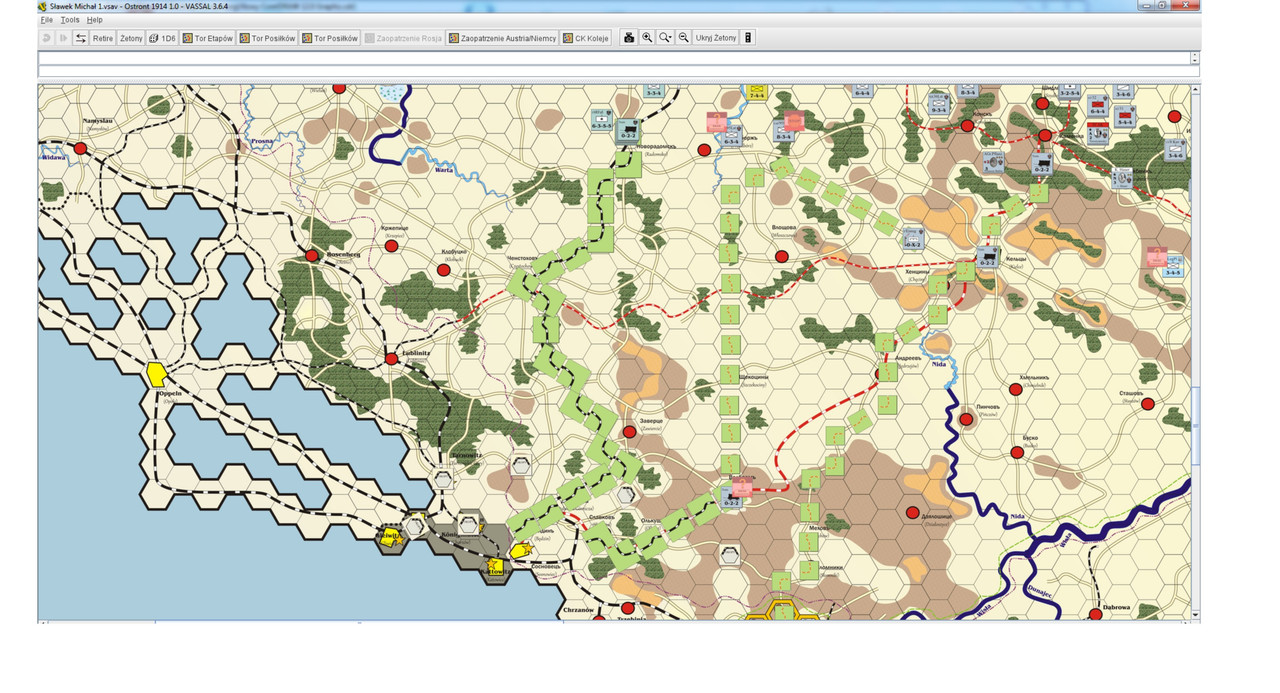Select the 6-3-5-5 unit counter
Viewport: 1280px width, 693px height.
pyautogui.click(x=601, y=120)
